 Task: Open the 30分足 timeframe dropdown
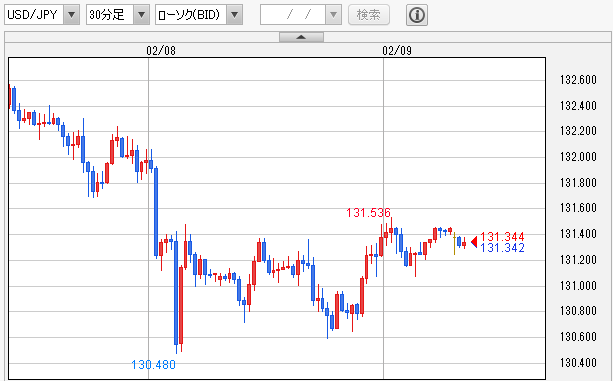click(118, 15)
